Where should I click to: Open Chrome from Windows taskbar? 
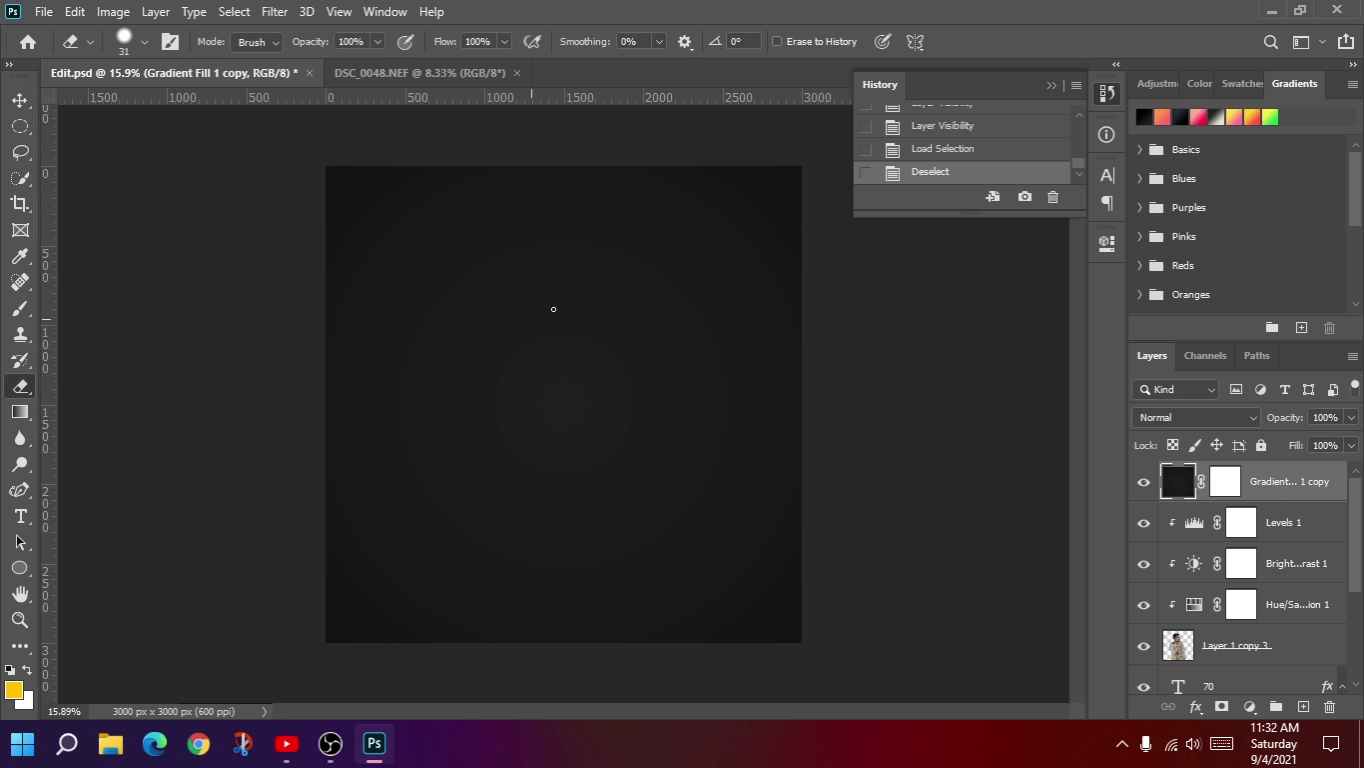198,744
